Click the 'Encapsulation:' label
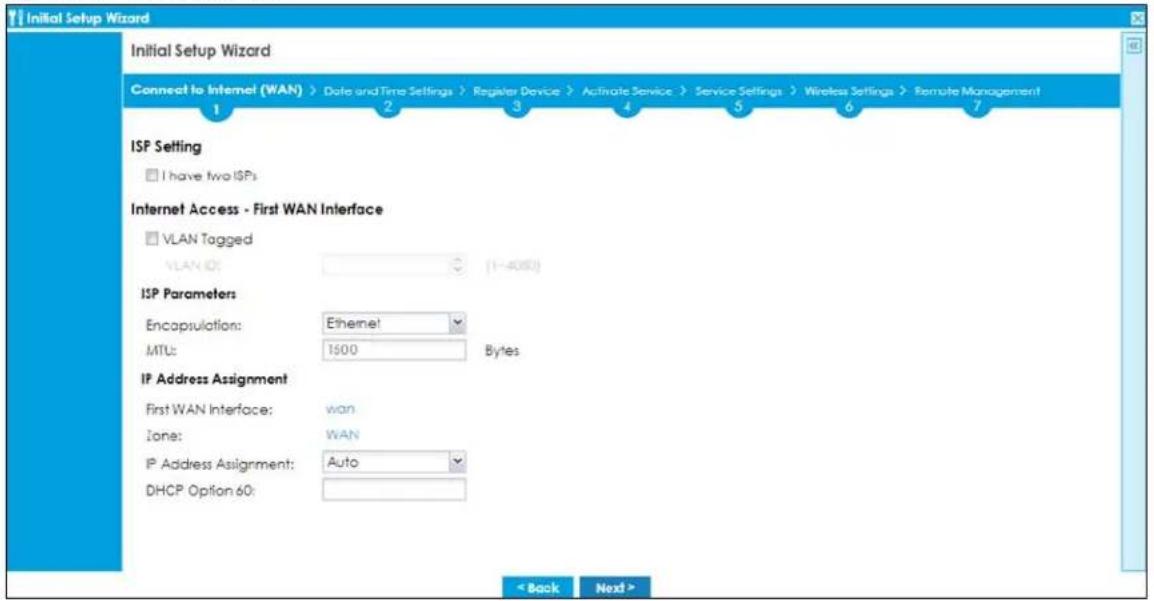1154x601 pixels. pyautogui.click(x=194, y=325)
